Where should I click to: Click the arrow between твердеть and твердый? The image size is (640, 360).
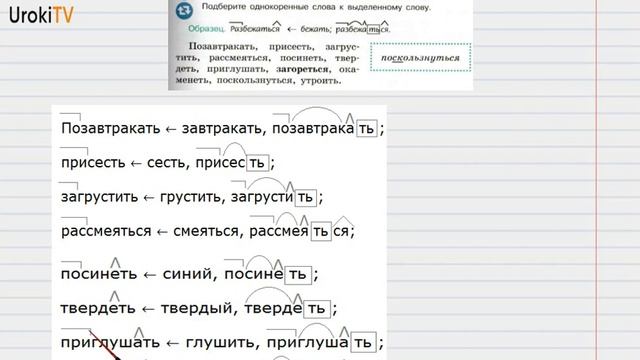[148, 309]
